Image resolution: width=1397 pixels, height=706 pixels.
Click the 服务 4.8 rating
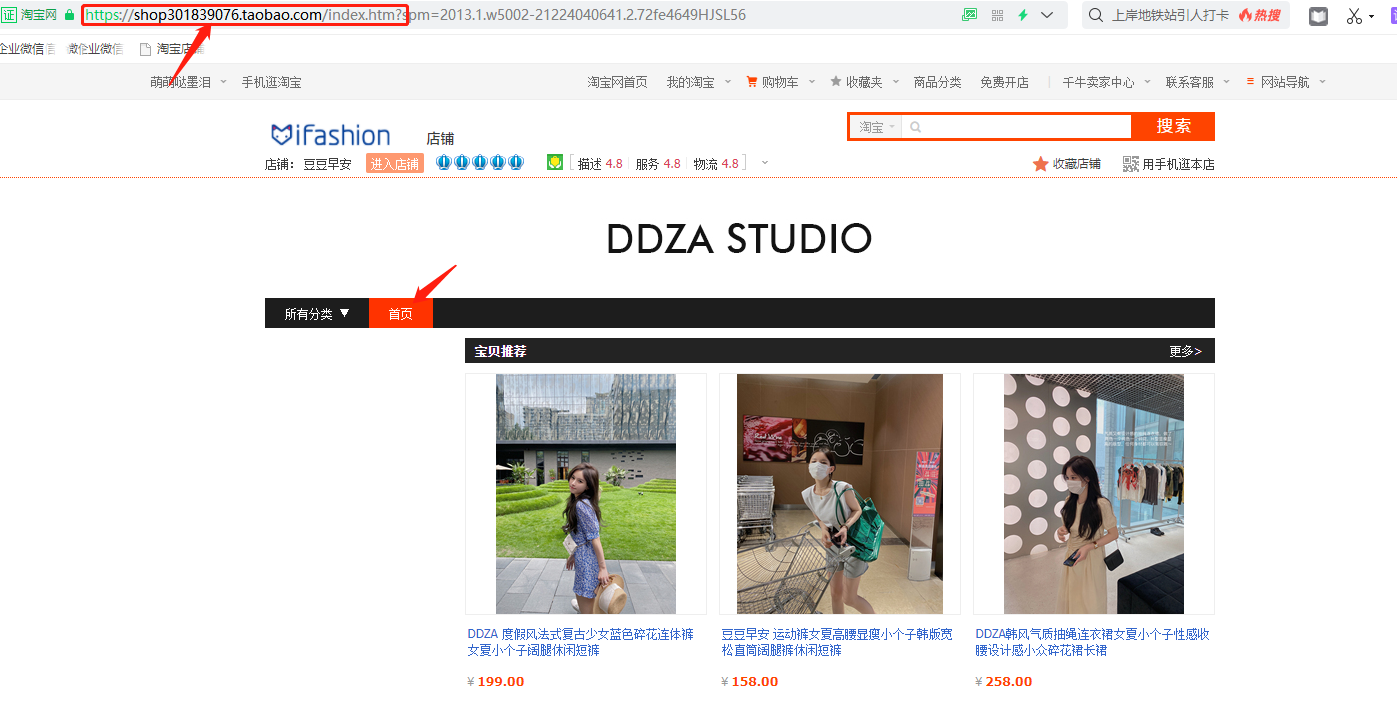[658, 164]
